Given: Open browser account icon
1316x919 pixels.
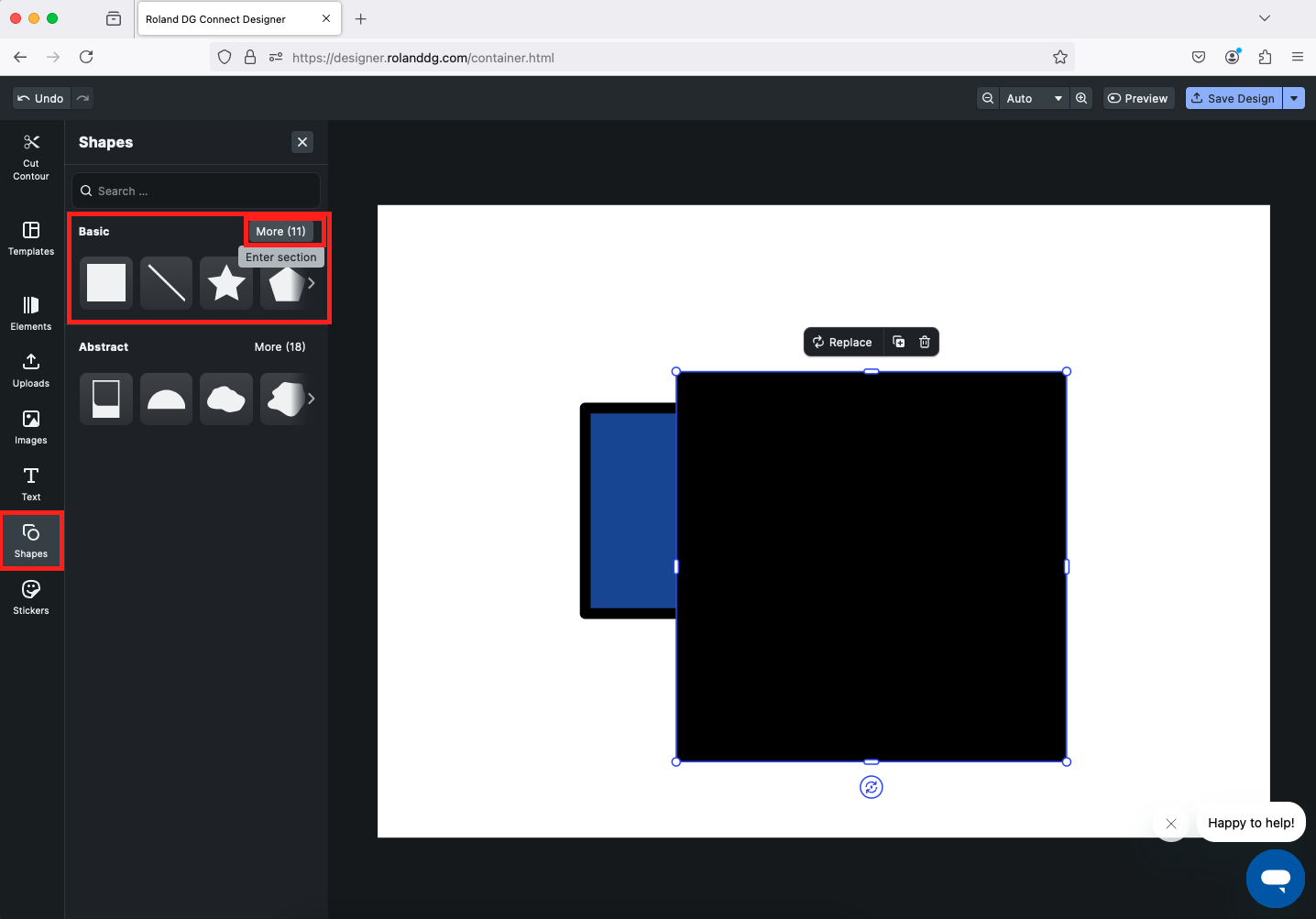Looking at the screenshot, I should (1232, 57).
